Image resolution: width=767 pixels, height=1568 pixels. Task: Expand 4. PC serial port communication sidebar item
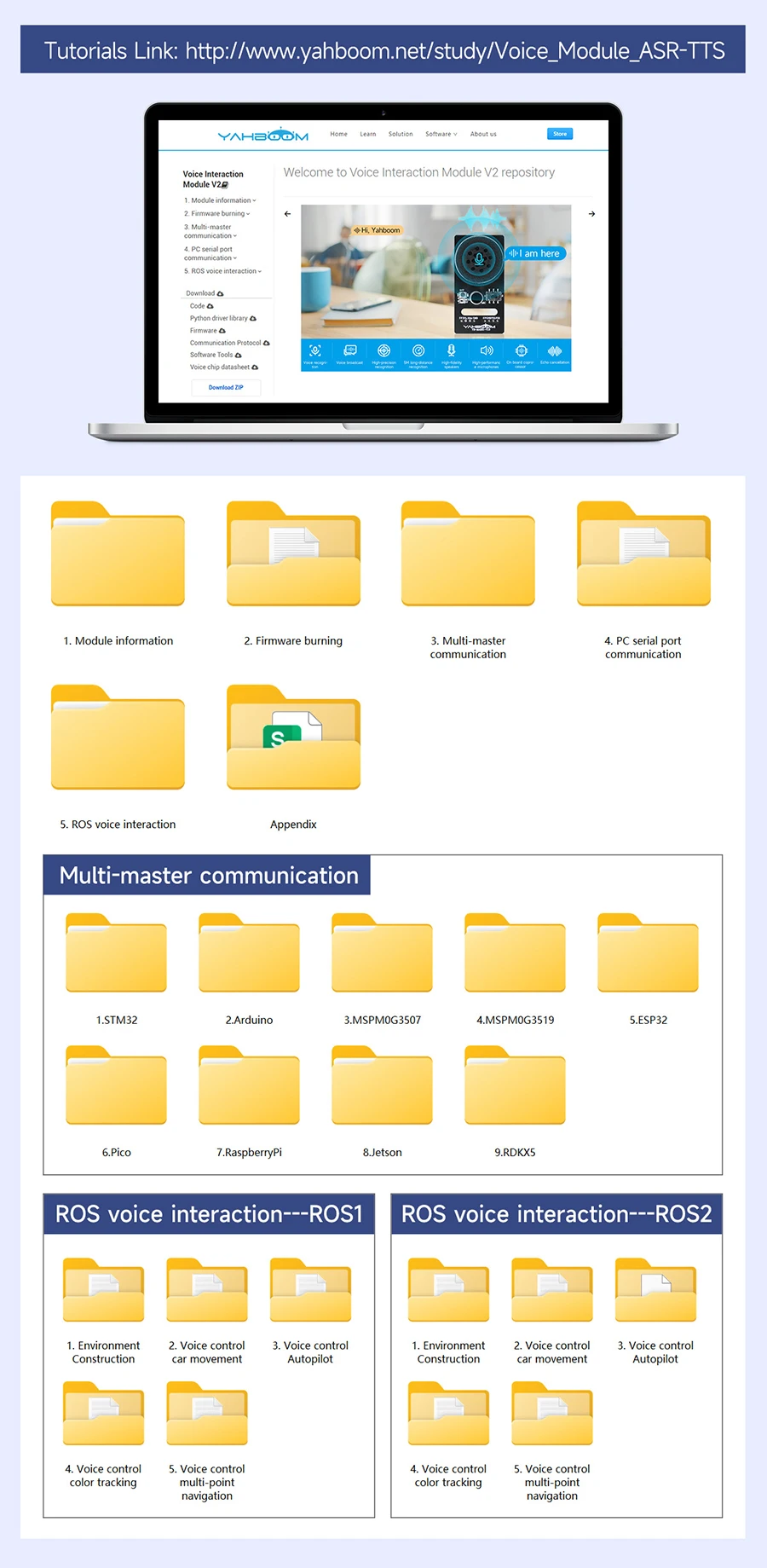[210, 254]
